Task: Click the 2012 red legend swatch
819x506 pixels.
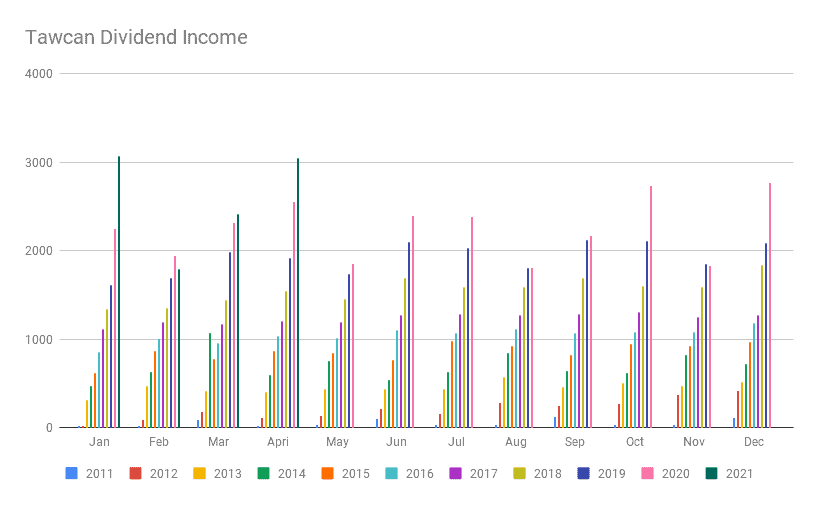Action: (135, 473)
